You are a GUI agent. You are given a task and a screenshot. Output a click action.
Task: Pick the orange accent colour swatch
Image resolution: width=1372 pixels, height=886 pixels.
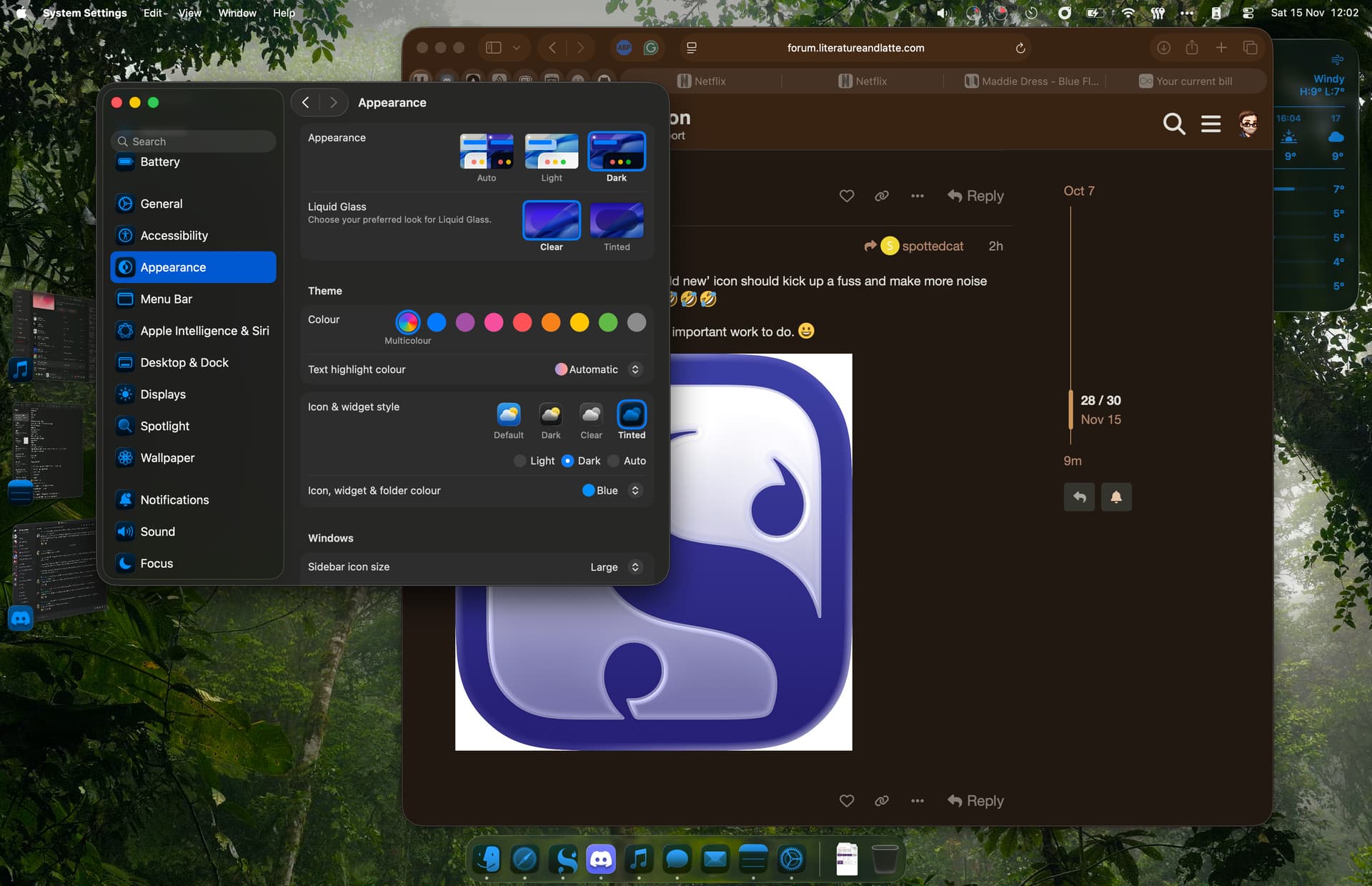[x=551, y=322]
